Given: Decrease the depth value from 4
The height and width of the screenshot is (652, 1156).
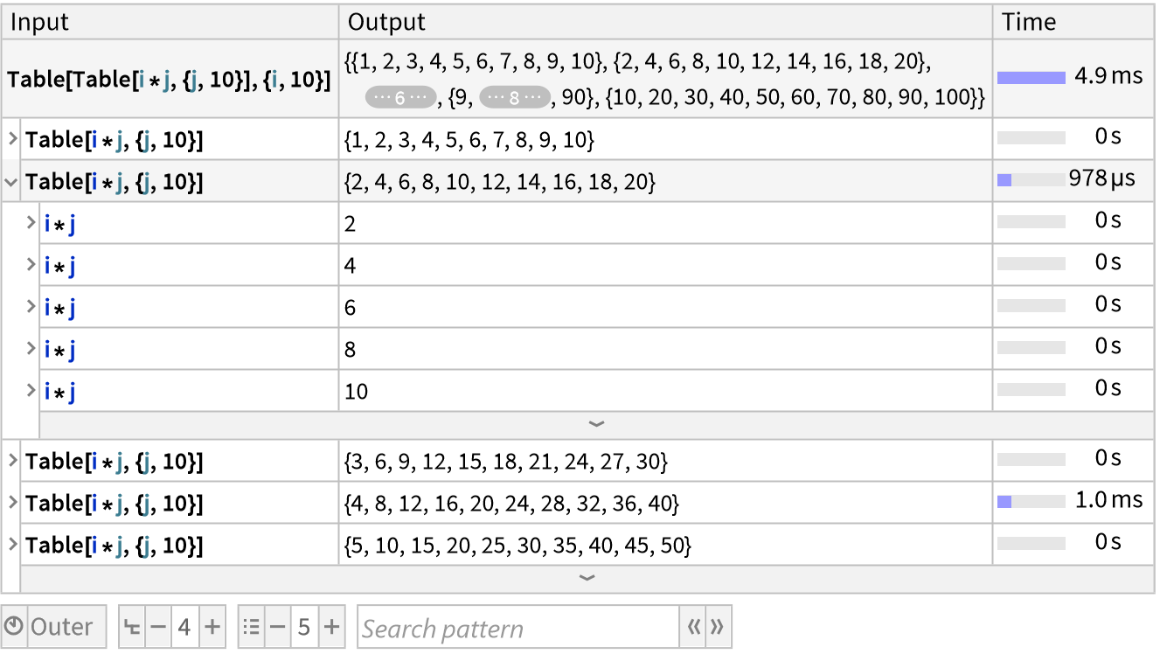Looking at the screenshot, I should coord(158,628).
